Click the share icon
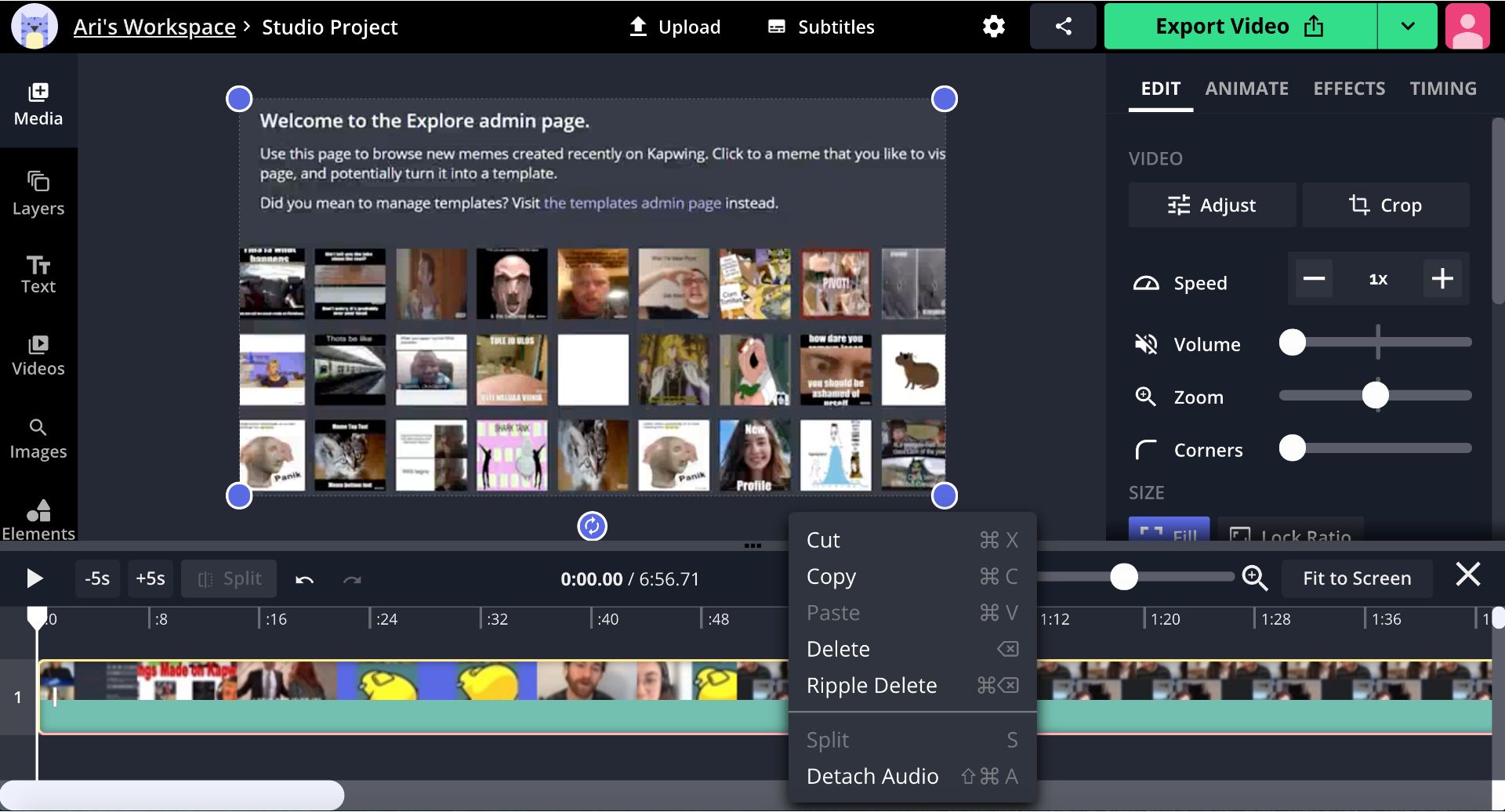The height and width of the screenshot is (812, 1505). click(x=1063, y=26)
